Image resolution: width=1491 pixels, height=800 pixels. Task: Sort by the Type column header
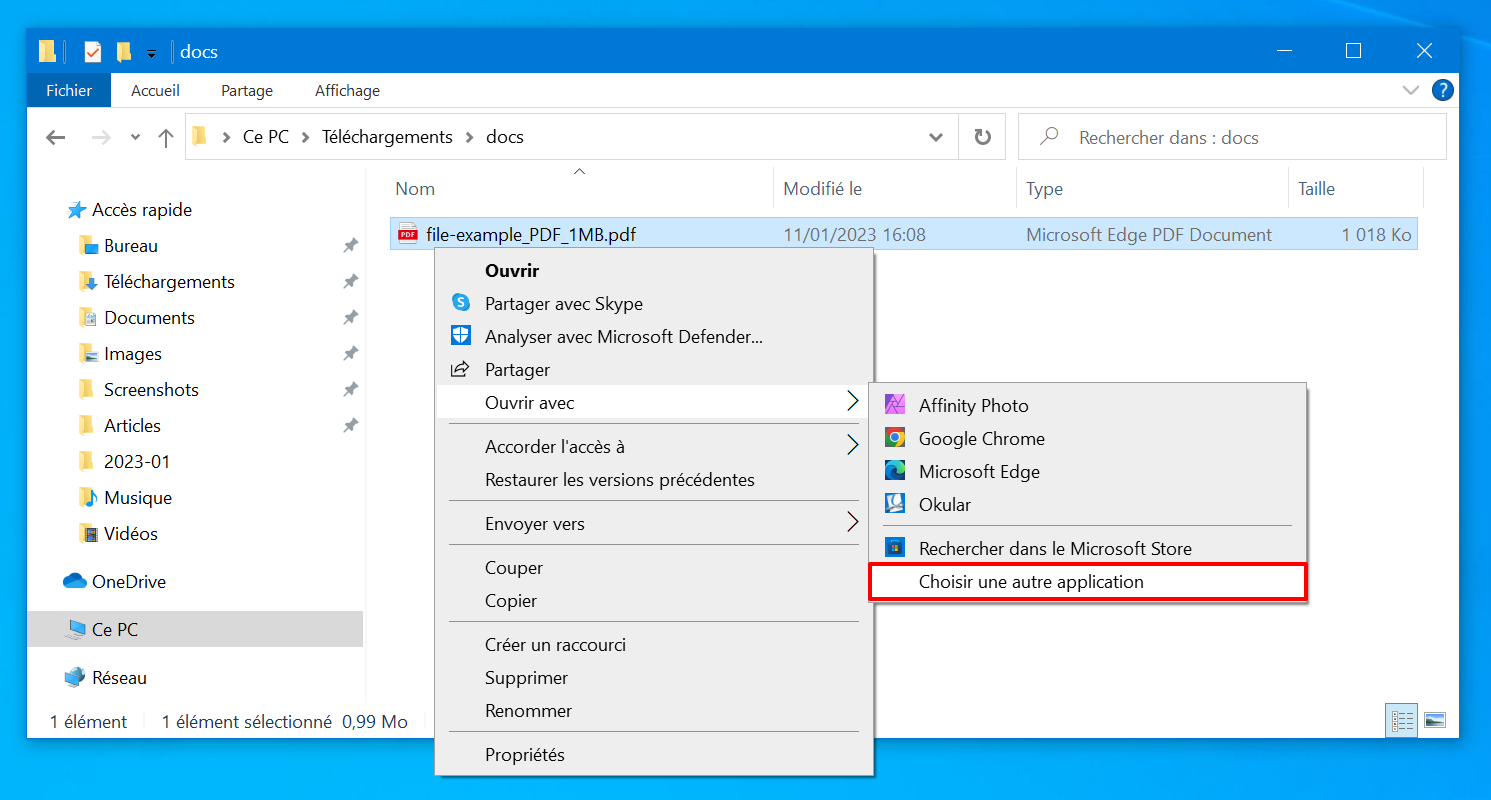point(1153,188)
